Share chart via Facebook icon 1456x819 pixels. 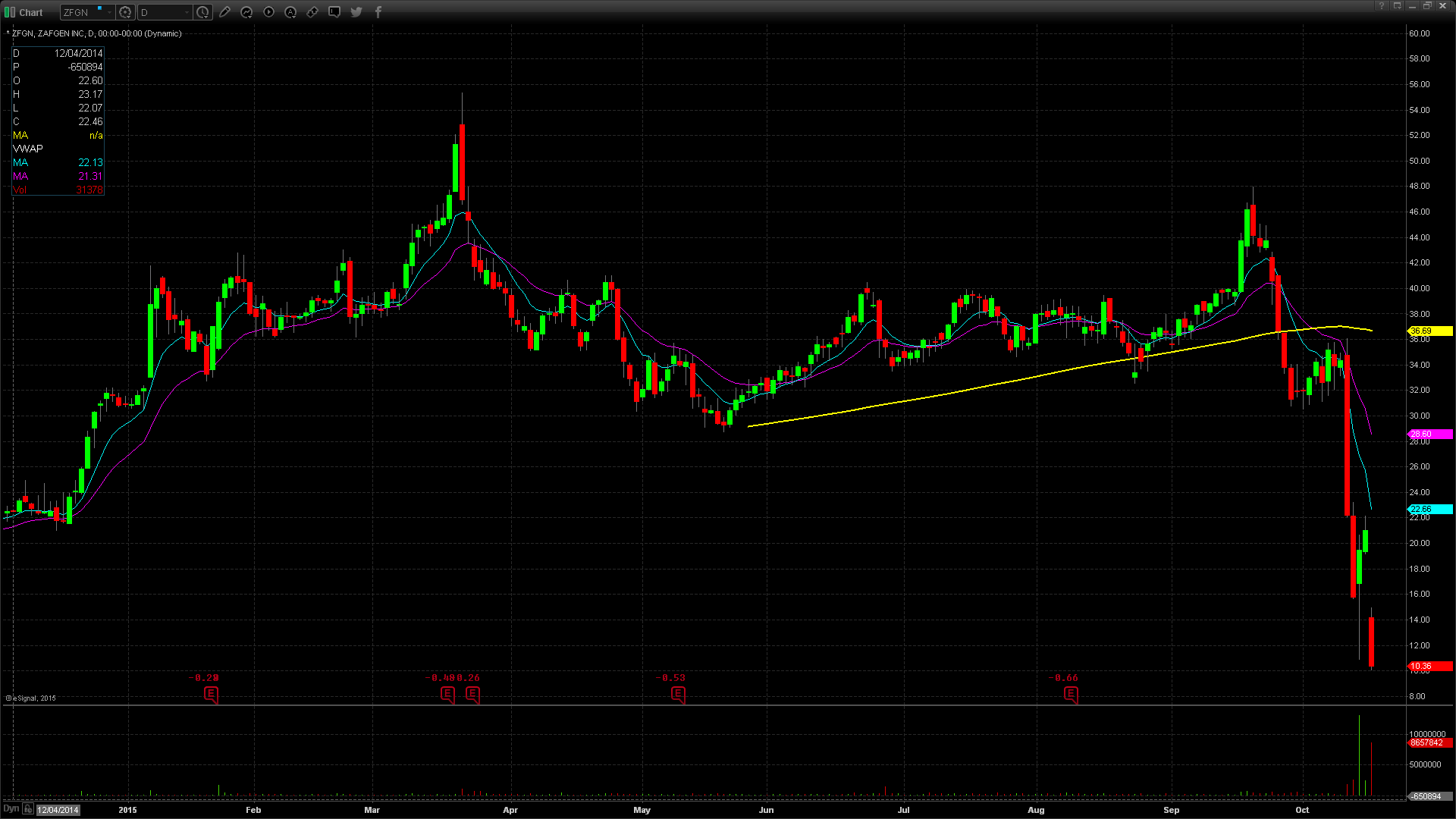378,12
